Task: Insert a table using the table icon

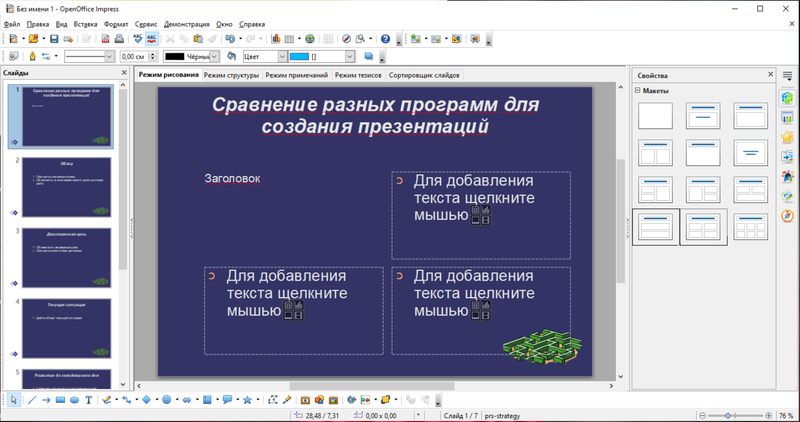Action: pyautogui.click(x=289, y=39)
